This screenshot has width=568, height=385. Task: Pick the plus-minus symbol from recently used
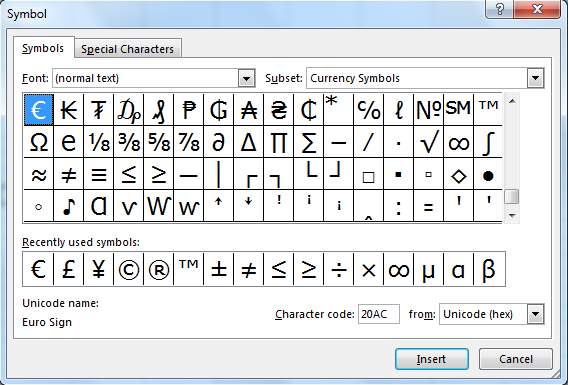point(219,269)
